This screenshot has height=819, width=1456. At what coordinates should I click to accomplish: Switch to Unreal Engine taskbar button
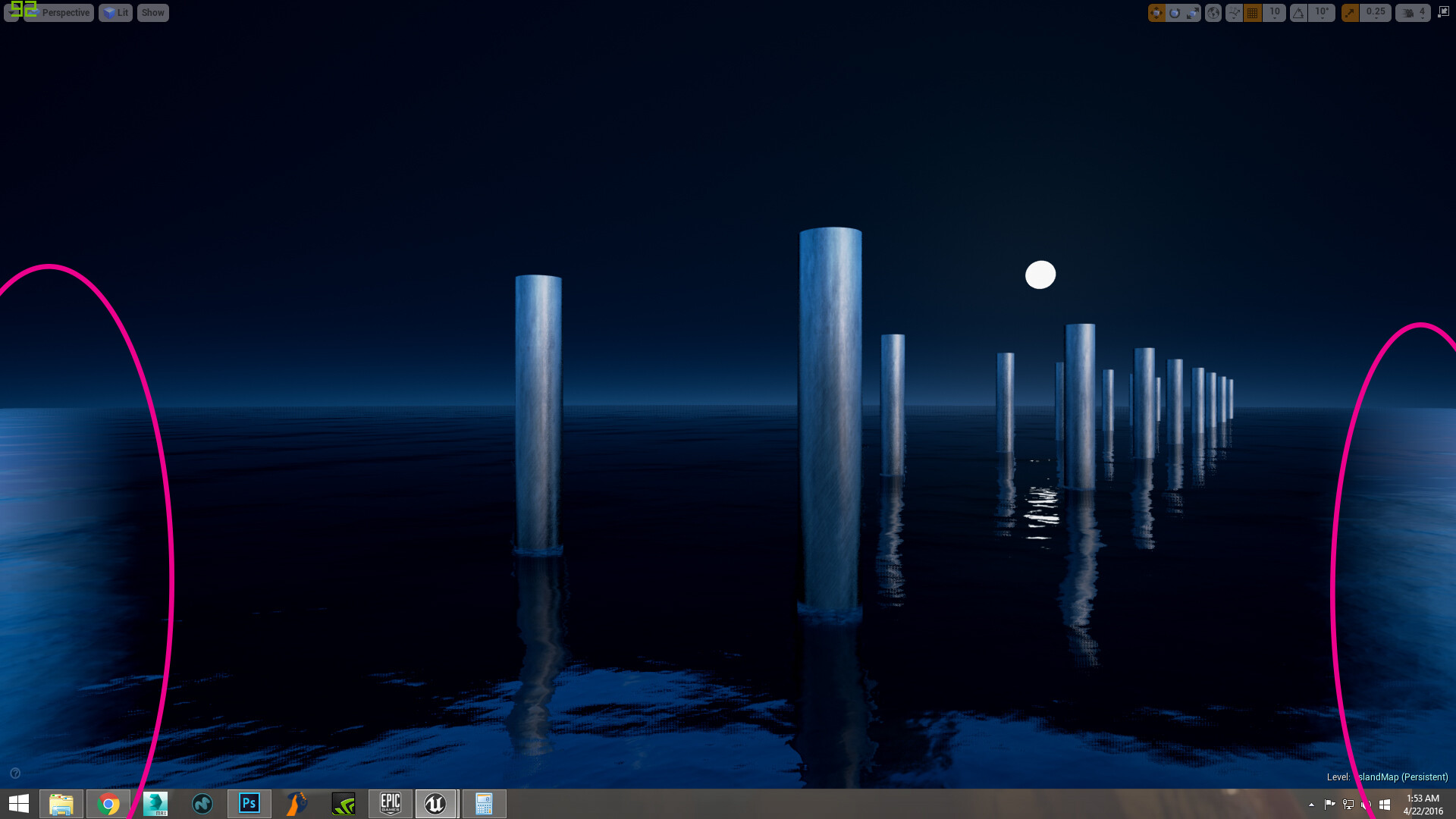tap(435, 804)
